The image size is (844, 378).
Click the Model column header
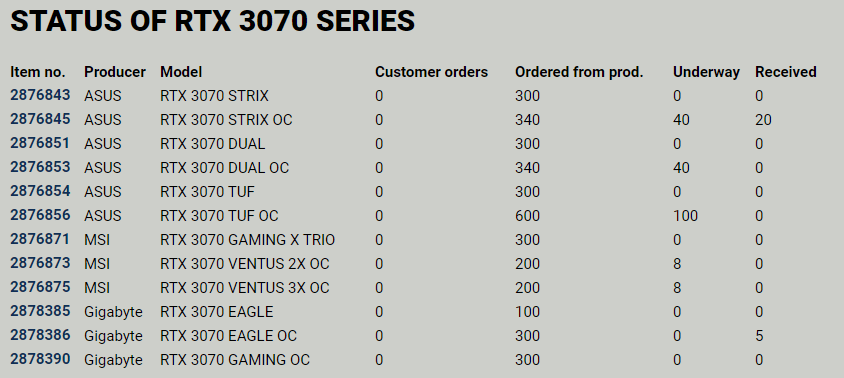[181, 72]
